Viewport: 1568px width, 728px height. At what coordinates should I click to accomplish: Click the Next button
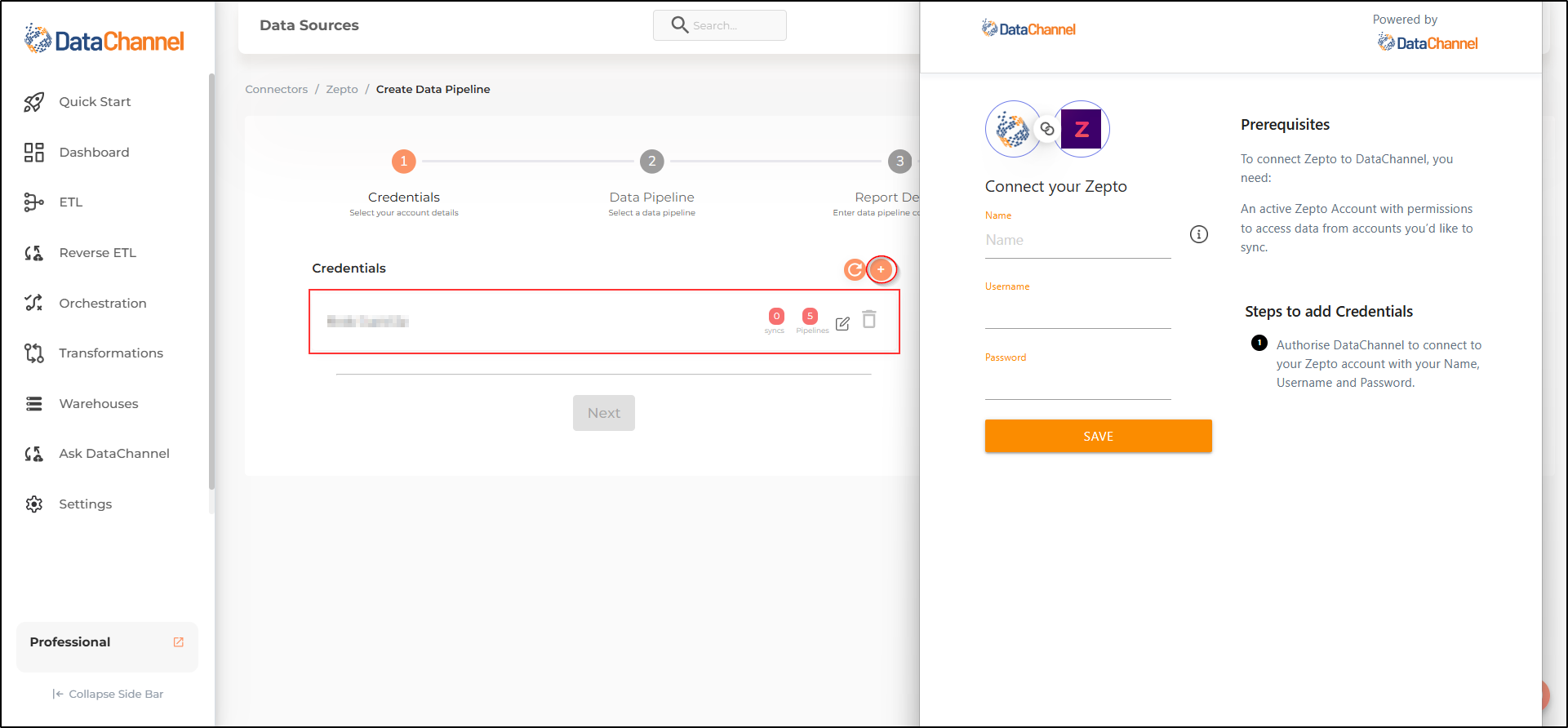click(x=604, y=413)
